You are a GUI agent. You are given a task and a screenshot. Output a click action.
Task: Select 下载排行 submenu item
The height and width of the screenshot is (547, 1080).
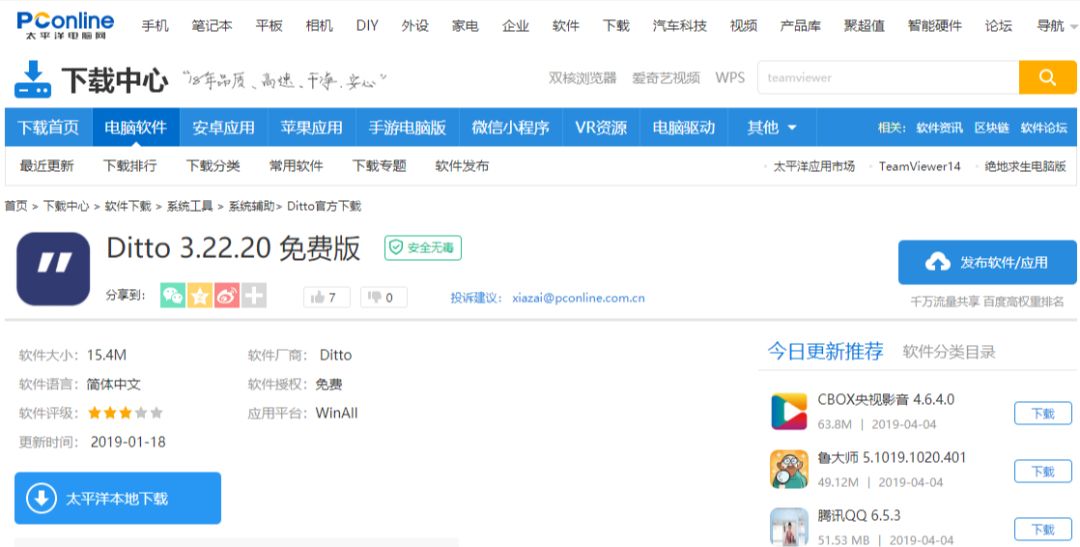point(130,166)
